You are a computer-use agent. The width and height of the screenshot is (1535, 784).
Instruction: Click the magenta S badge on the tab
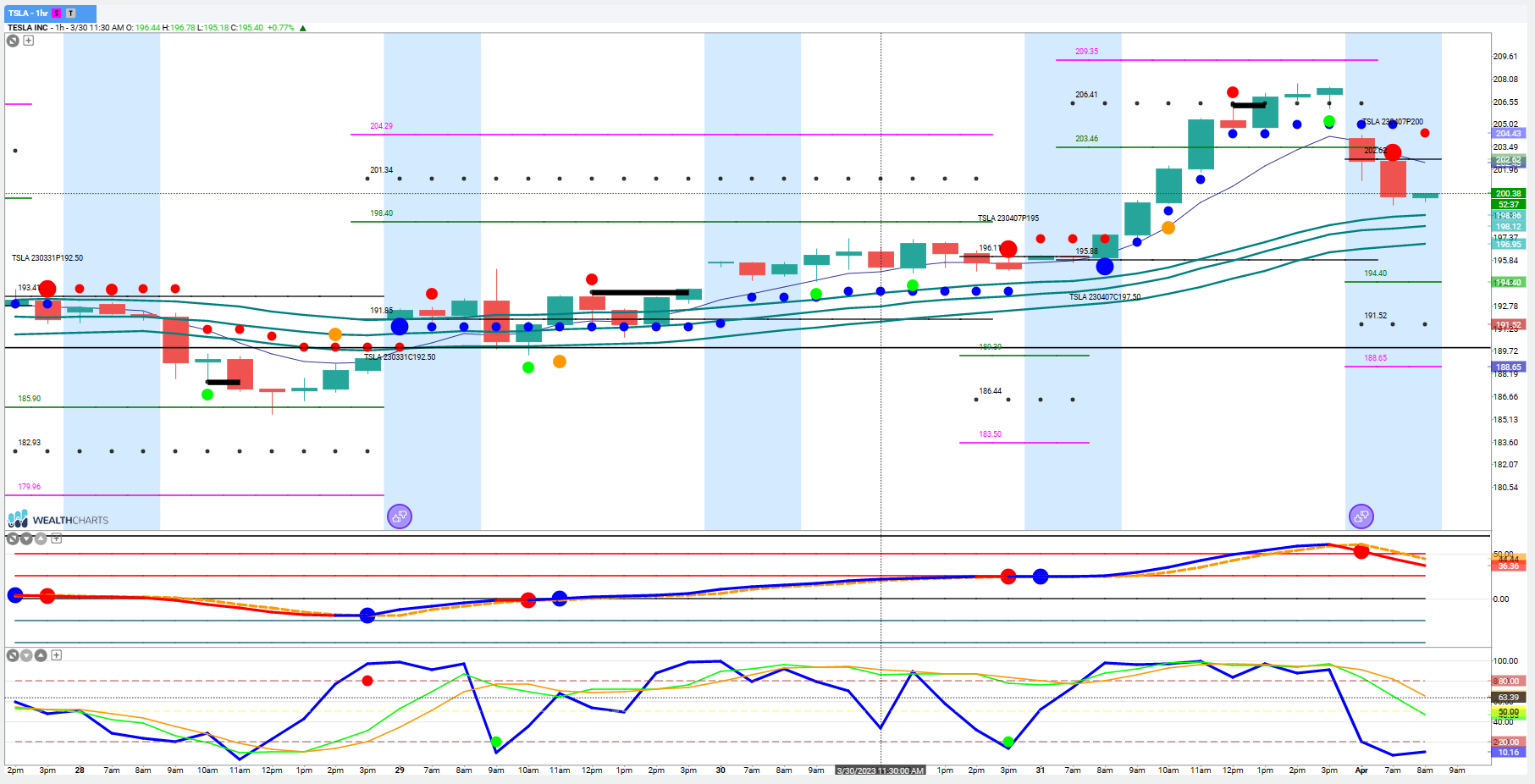(56, 14)
